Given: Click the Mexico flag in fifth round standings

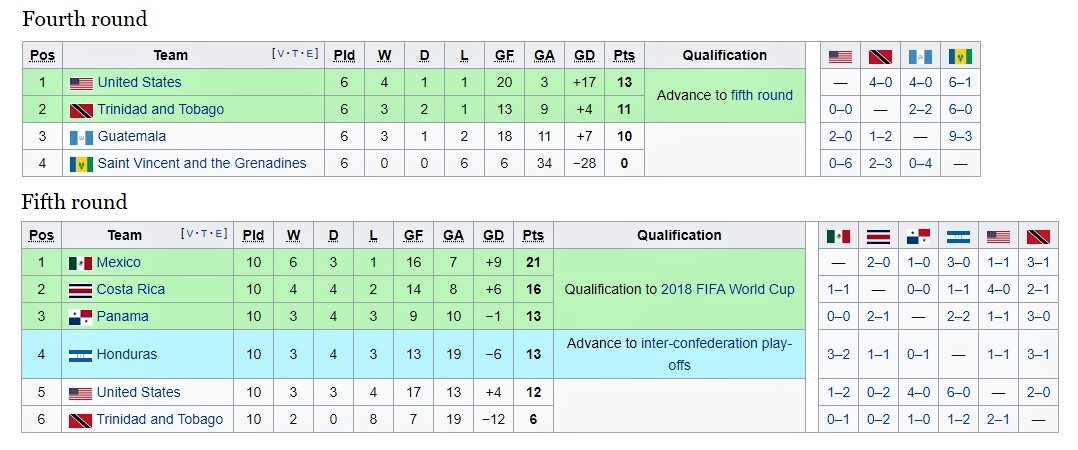Looking at the screenshot, I should tap(81, 263).
